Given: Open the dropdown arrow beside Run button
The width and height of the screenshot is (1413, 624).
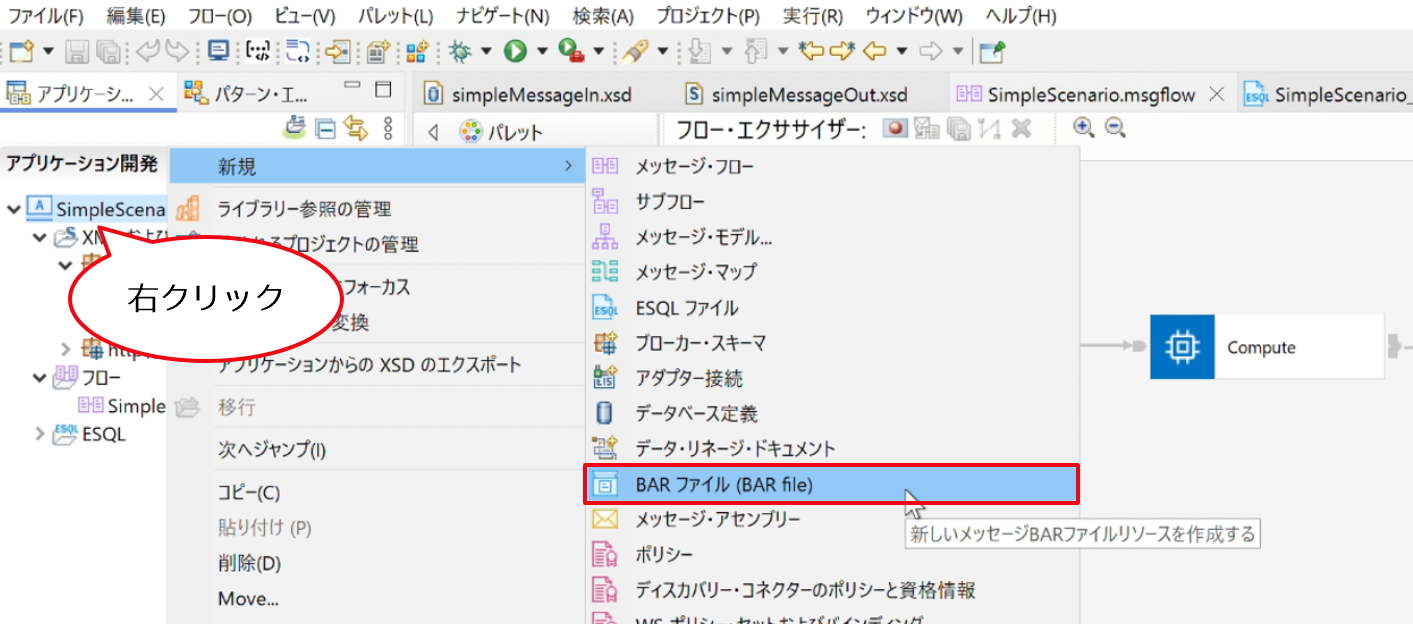Looking at the screenshot, I should (x=543, y=50).
